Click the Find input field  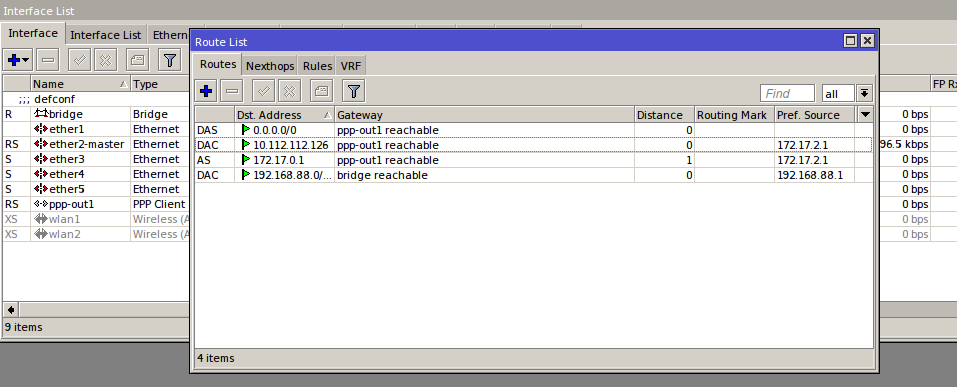(x=787, y=93)
